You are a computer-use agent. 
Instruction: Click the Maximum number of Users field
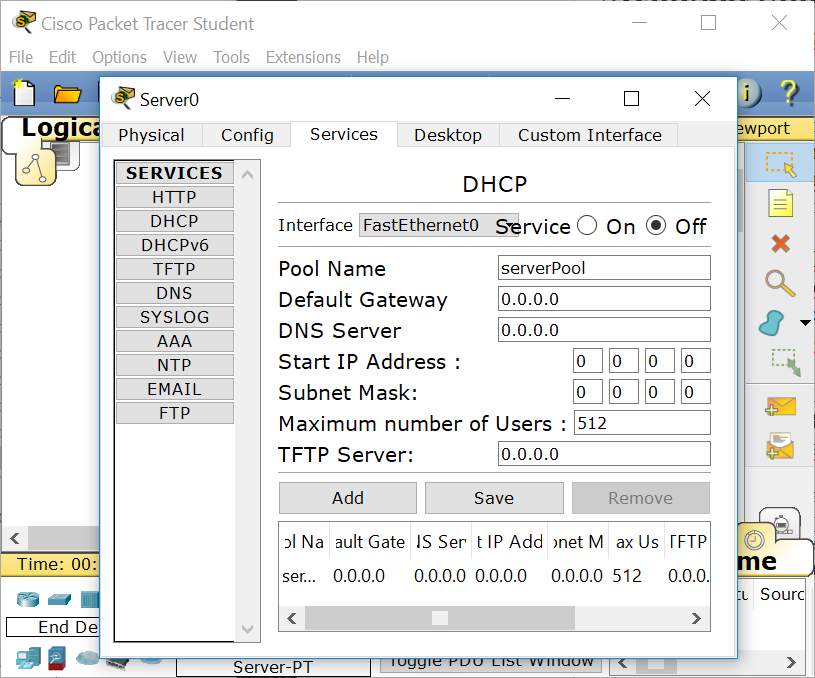[x=642, y=423]
